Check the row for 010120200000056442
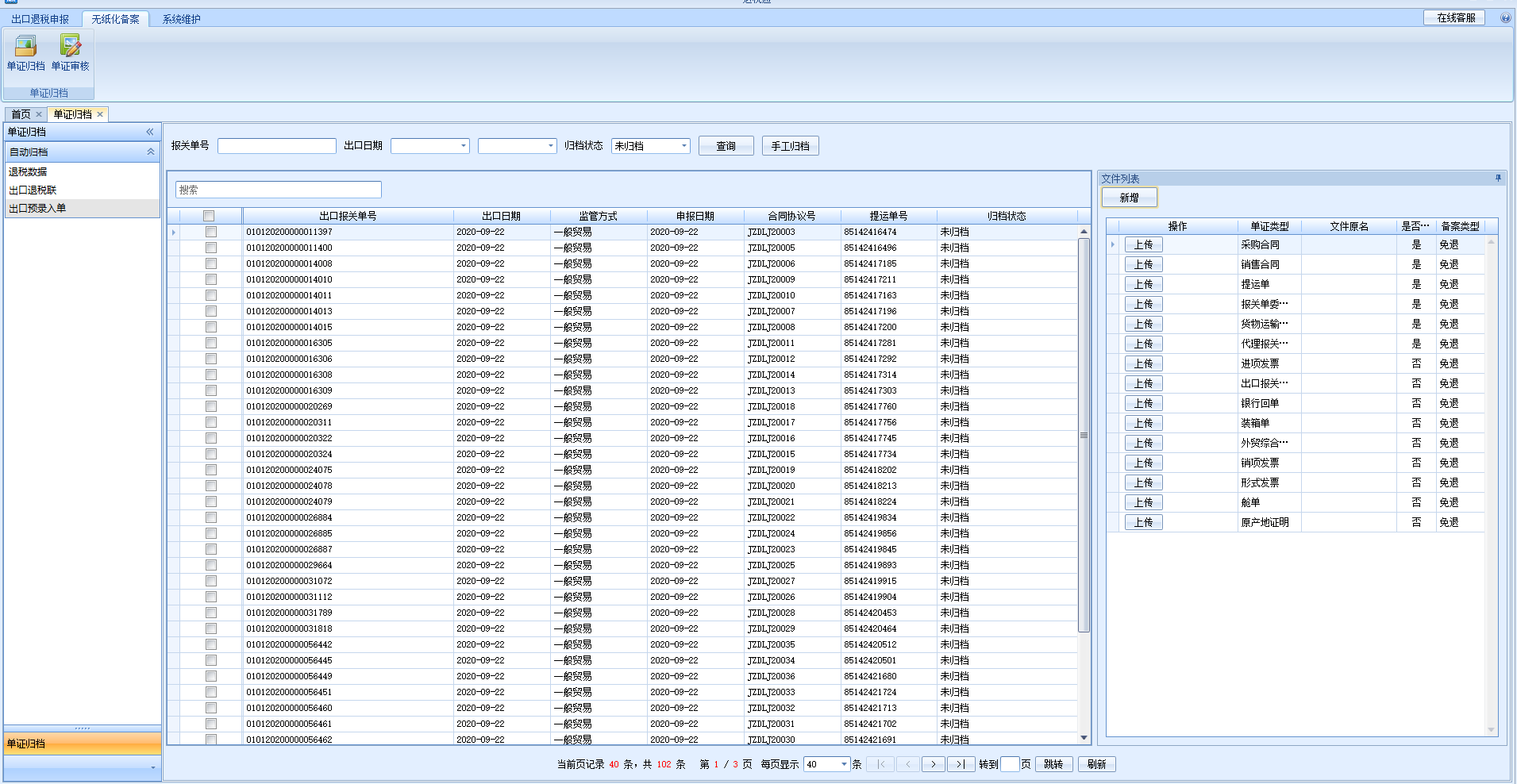The image size is (1517, 784). coord(210,644)
